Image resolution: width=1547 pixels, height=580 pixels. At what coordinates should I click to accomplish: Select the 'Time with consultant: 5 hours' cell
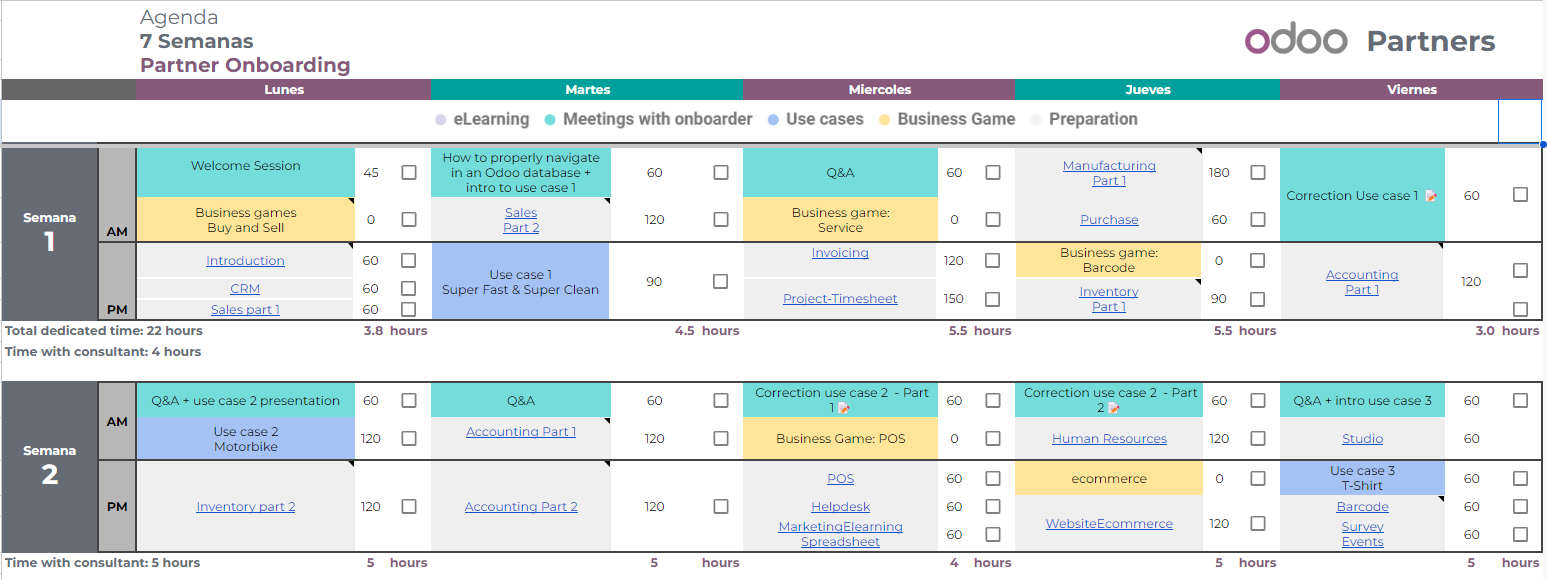[x=103, y=563]
